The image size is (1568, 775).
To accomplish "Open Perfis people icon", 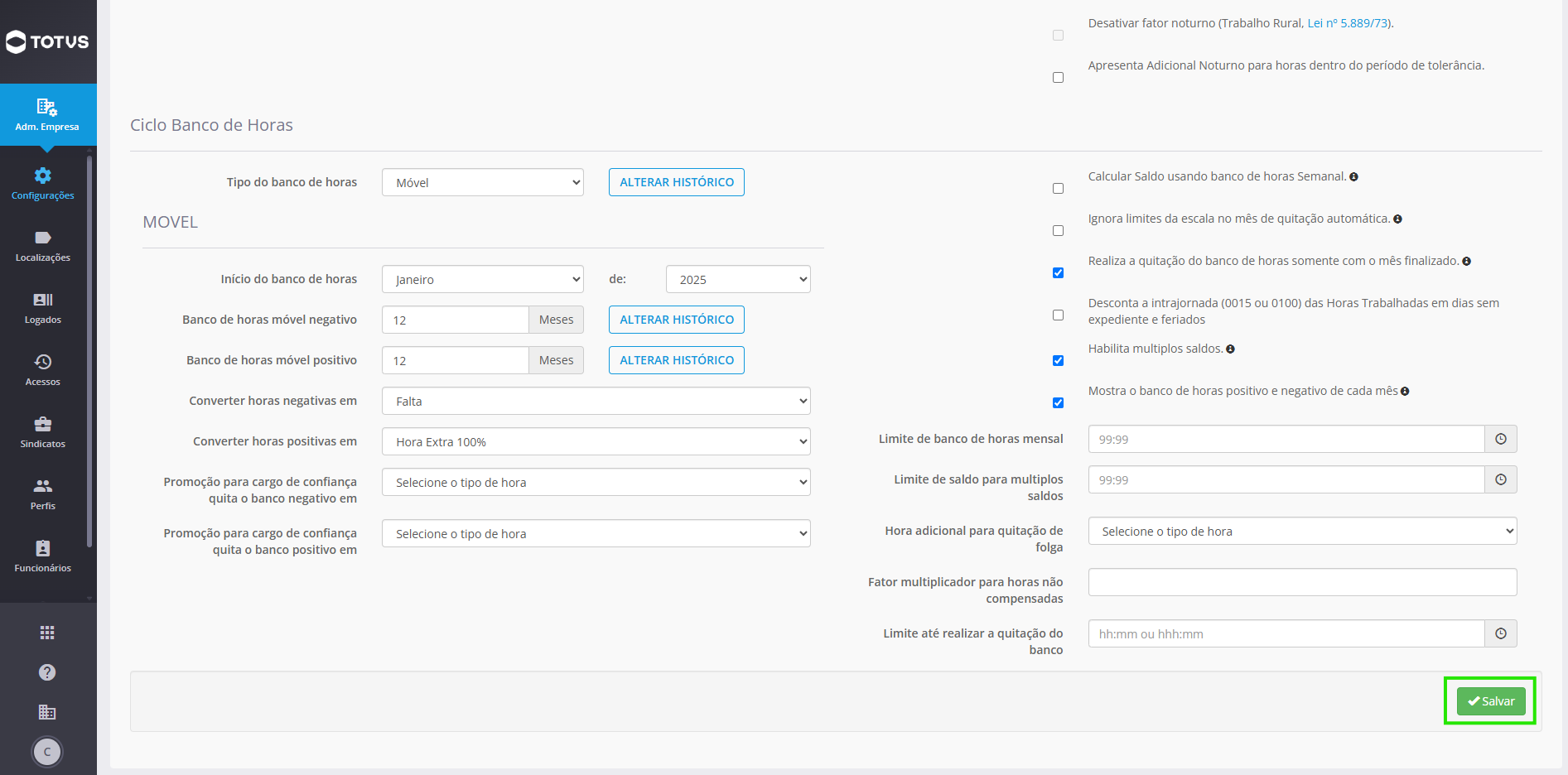I will (43, 486).
